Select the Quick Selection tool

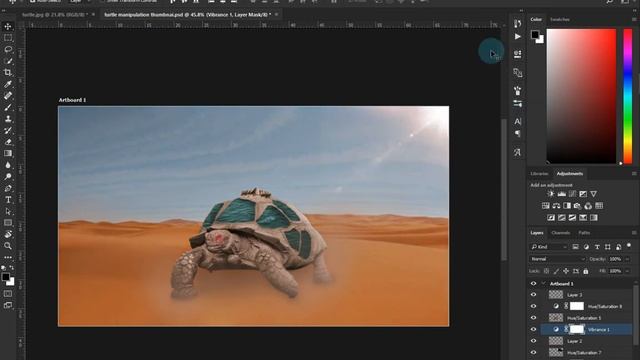click(x=8, y=61)
